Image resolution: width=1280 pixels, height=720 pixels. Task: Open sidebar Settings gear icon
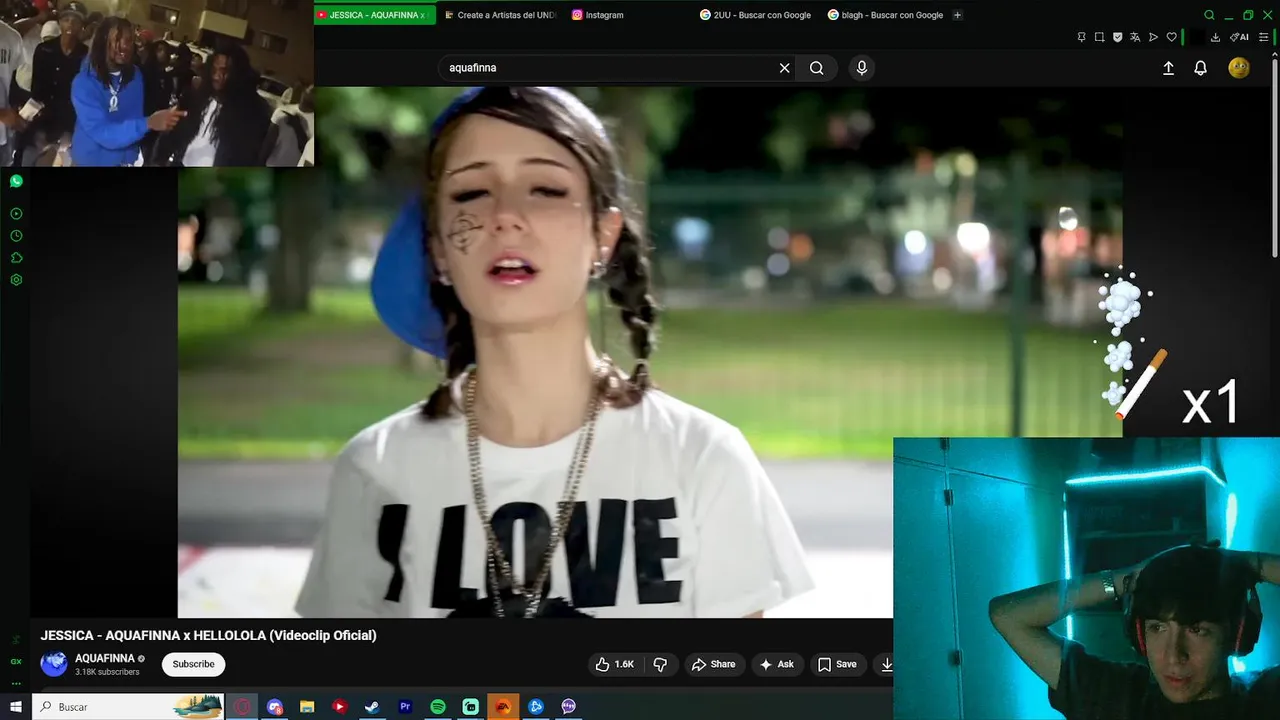[x=16, y=280]
